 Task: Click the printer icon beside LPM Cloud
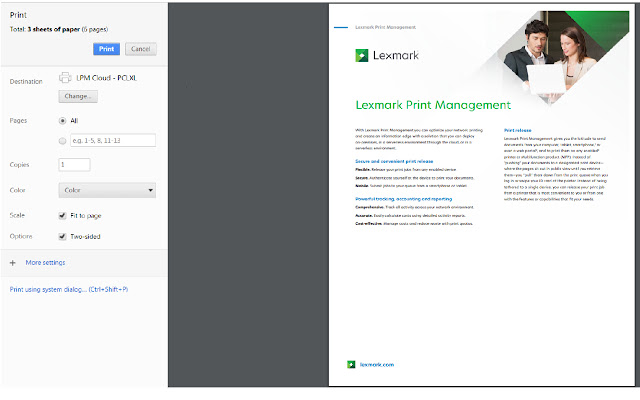(x=66, y=77)
